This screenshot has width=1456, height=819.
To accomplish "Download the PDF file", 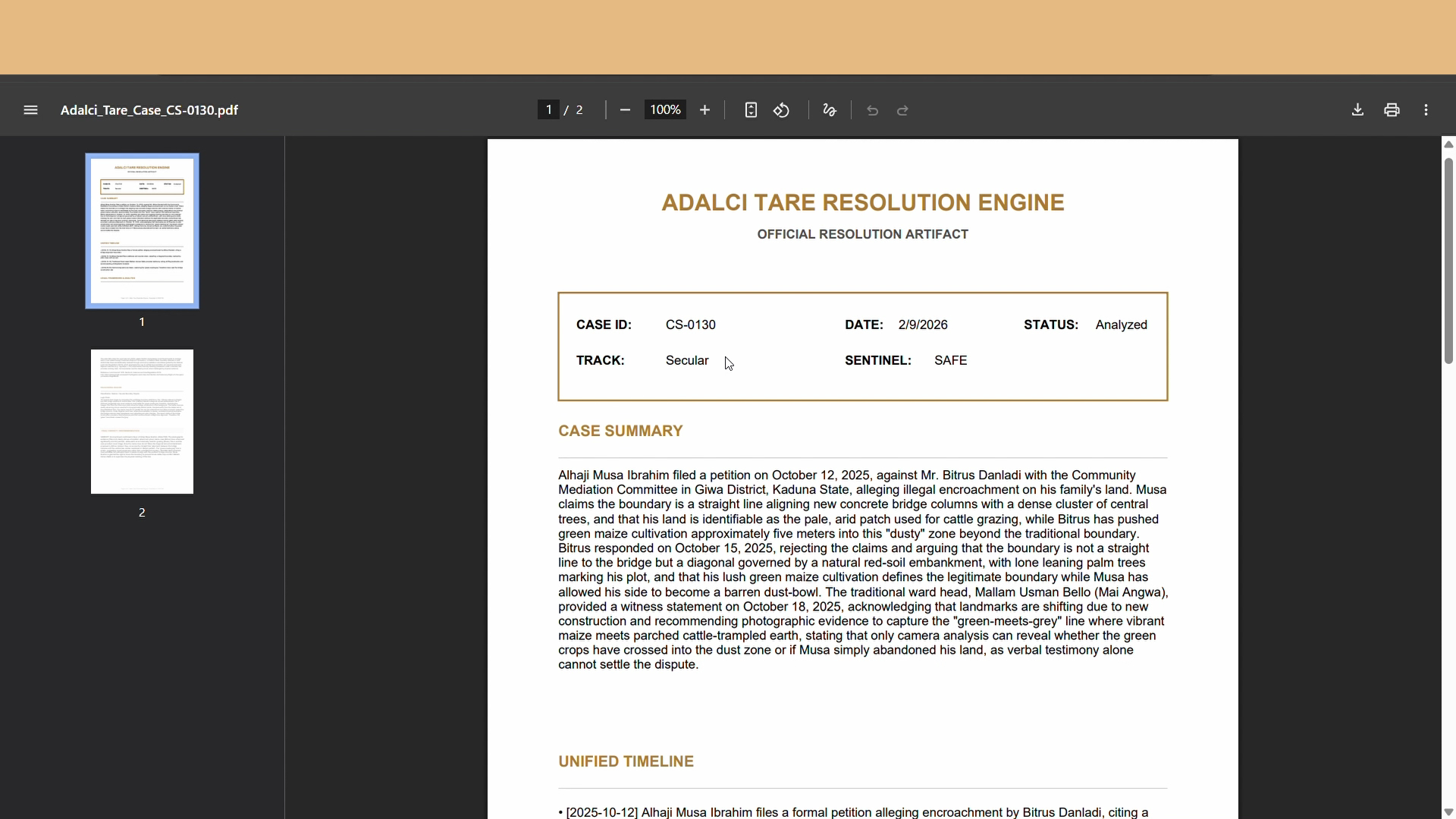I will tap(1357, 110).
